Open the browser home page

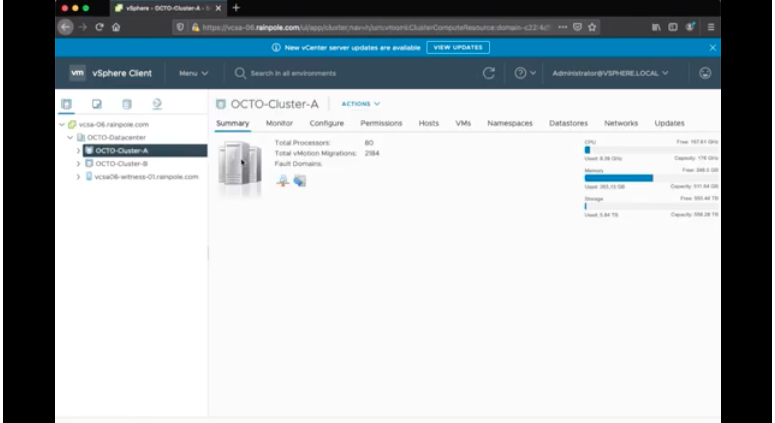(116, 27)
